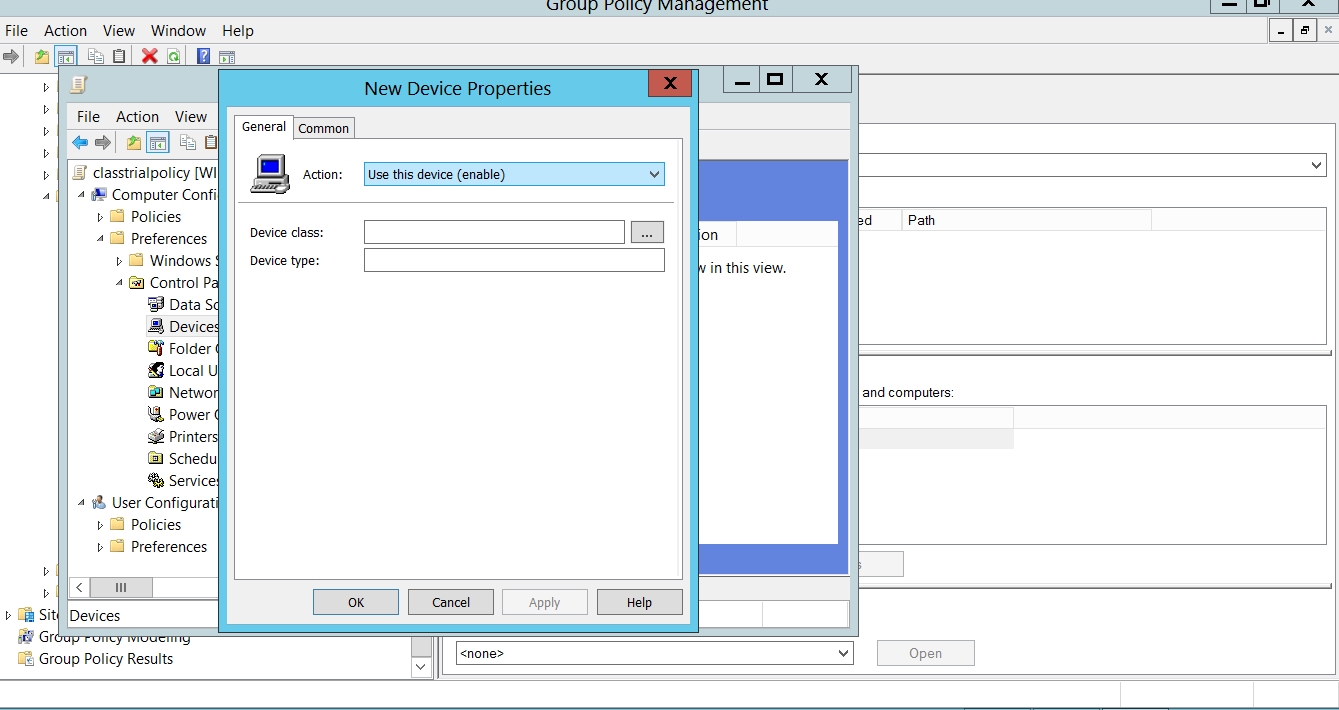Open the <none> dropdown at bottom

pos(654,653)
